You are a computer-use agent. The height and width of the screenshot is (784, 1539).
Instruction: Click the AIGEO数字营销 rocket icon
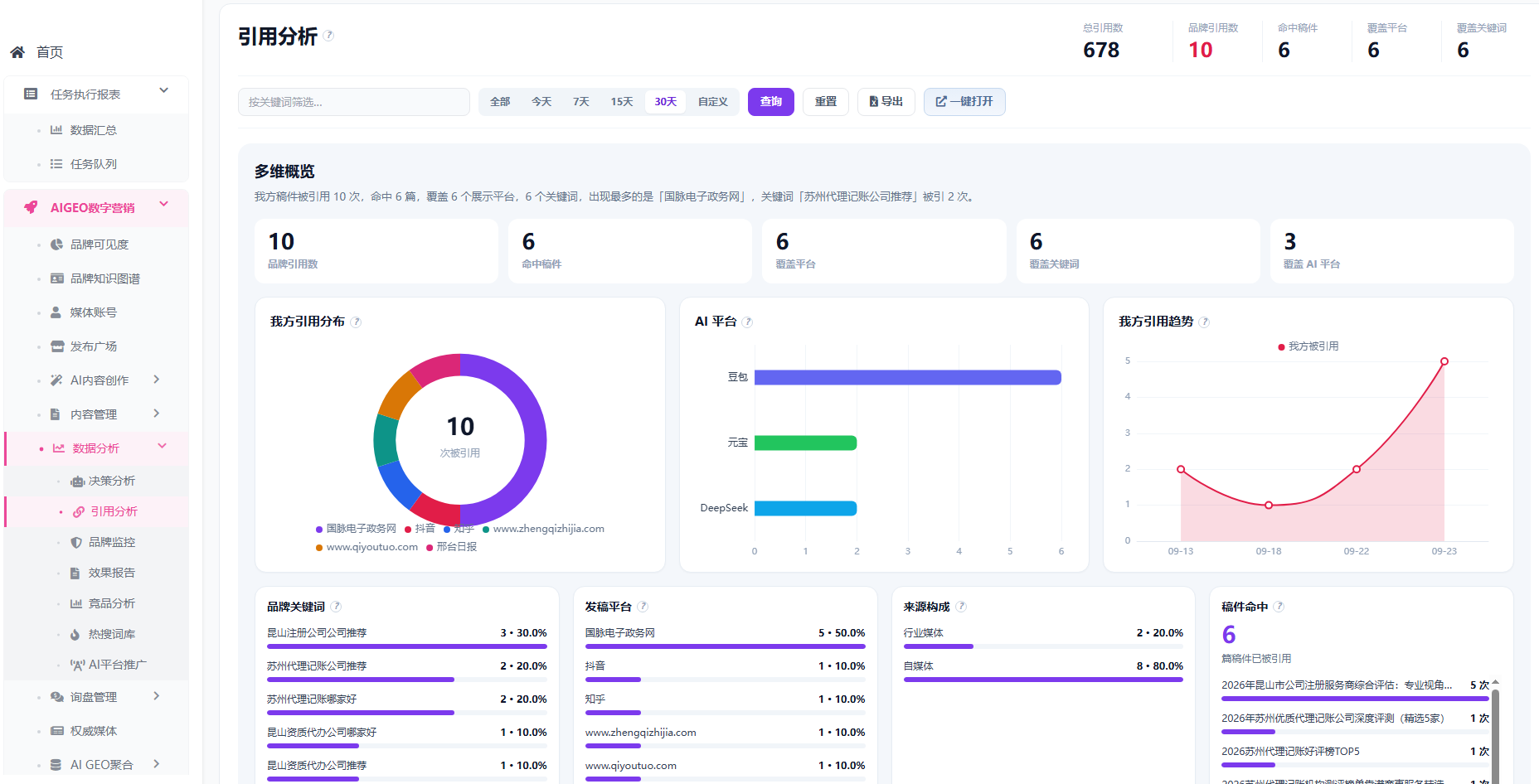tap(31, 207)
